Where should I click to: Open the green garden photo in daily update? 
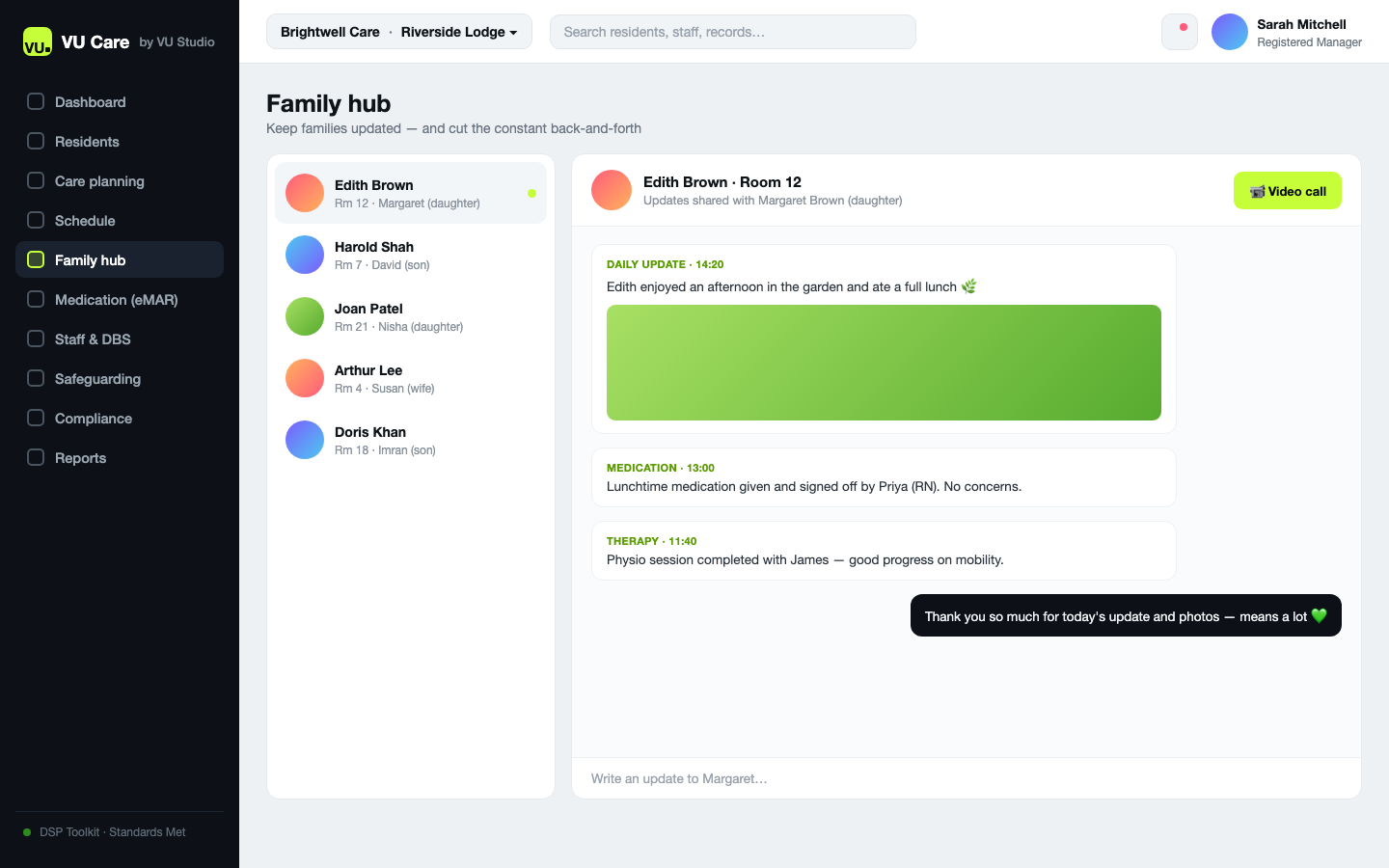point(884,363)
